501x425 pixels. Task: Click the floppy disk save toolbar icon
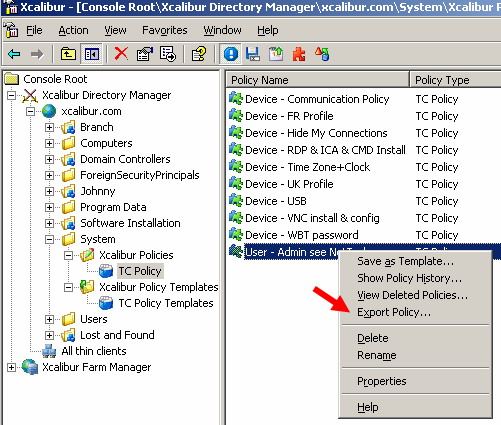click(x=253, y=54)
